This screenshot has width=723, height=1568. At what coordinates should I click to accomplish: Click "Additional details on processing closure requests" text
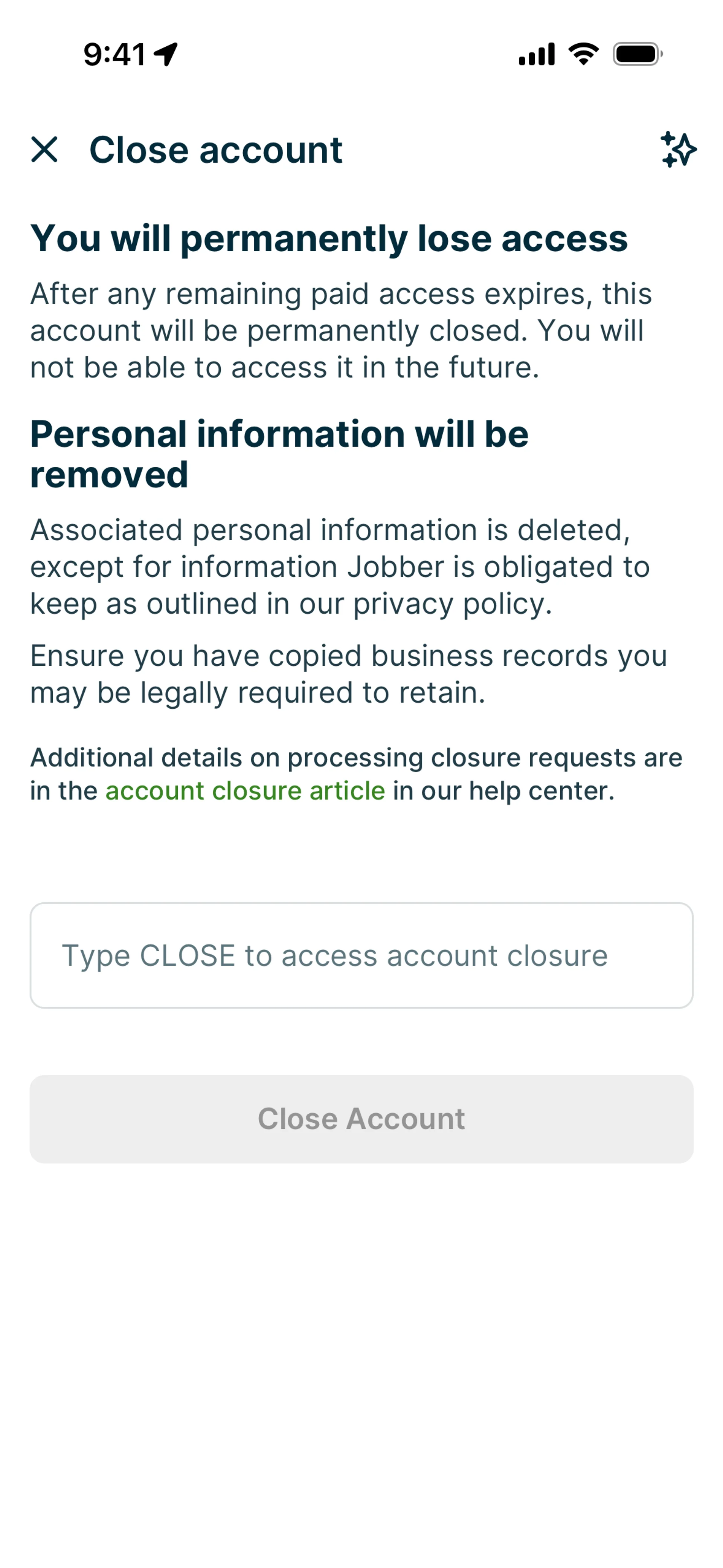tap(356, 758)
